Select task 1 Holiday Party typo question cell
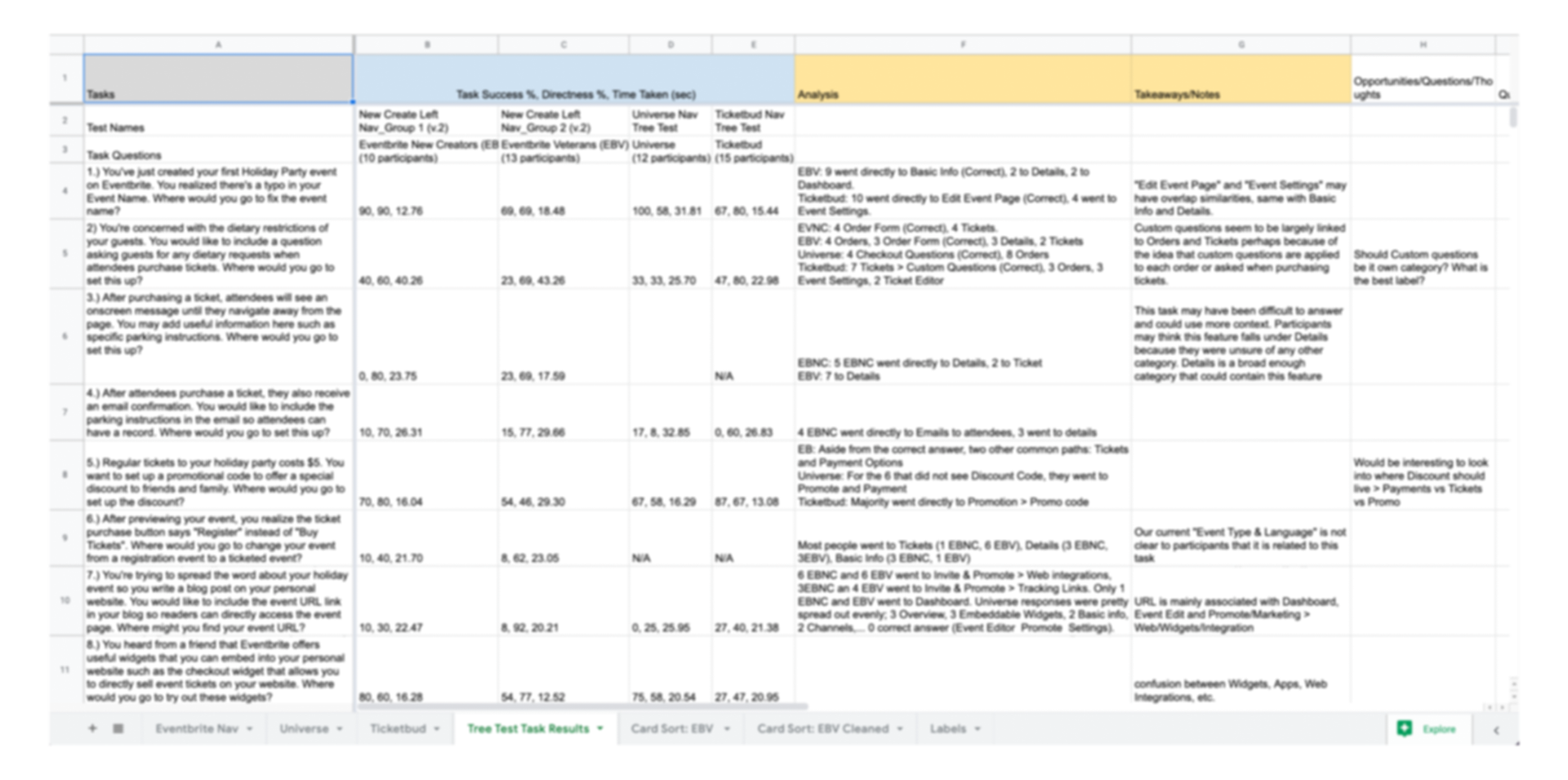Screen dimensions: 1568x780 click(218, 191)
